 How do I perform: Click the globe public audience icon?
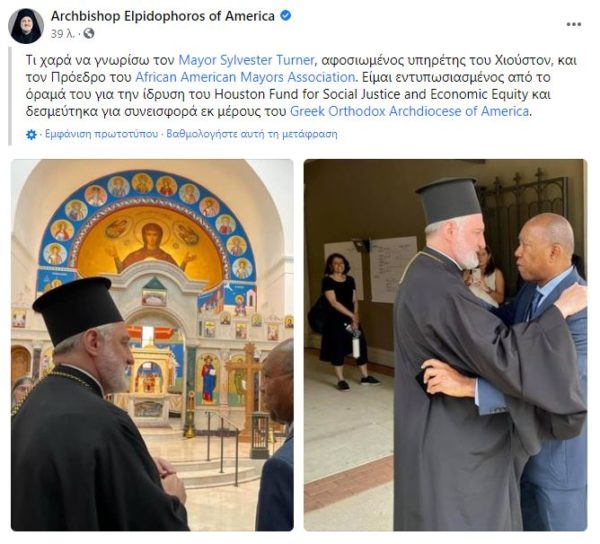89,34
